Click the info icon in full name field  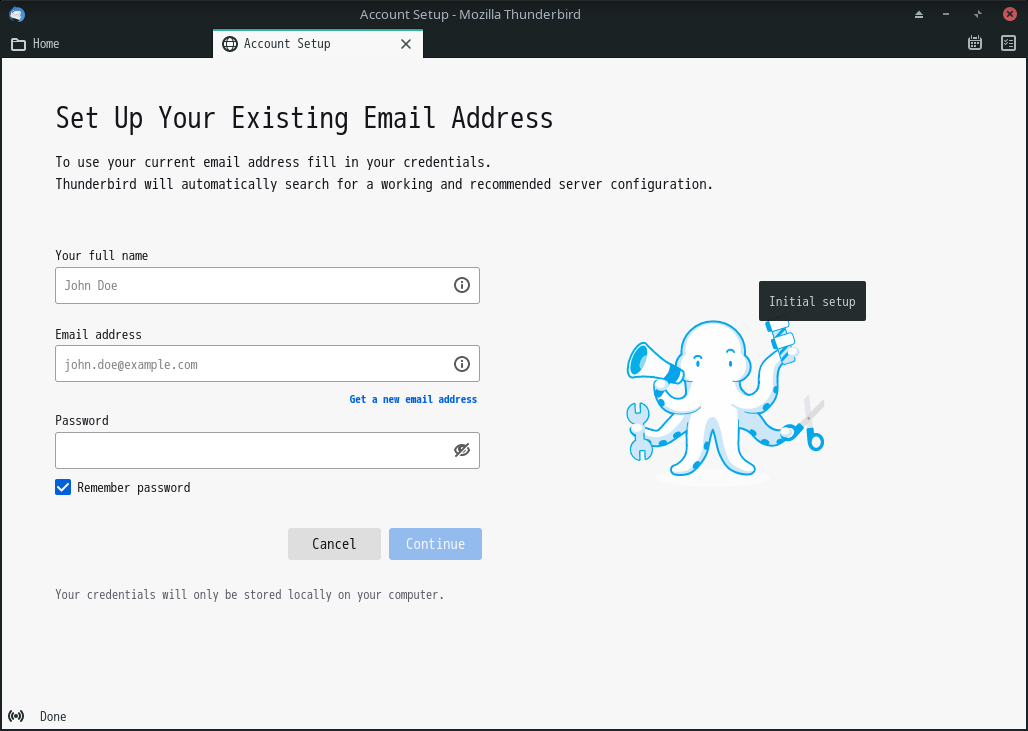click(462, 285)
